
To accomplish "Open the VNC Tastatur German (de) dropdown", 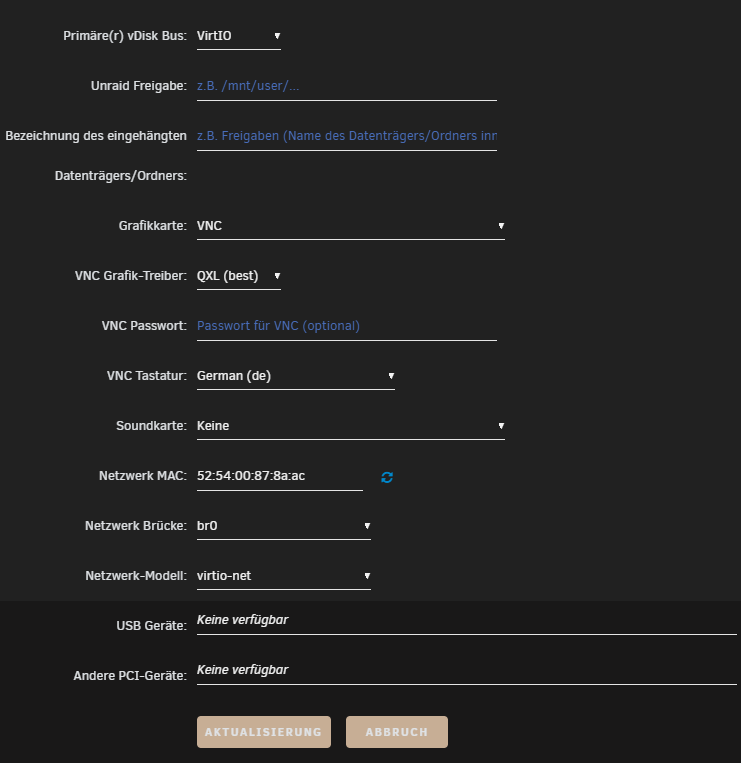I will click(295, 376).
